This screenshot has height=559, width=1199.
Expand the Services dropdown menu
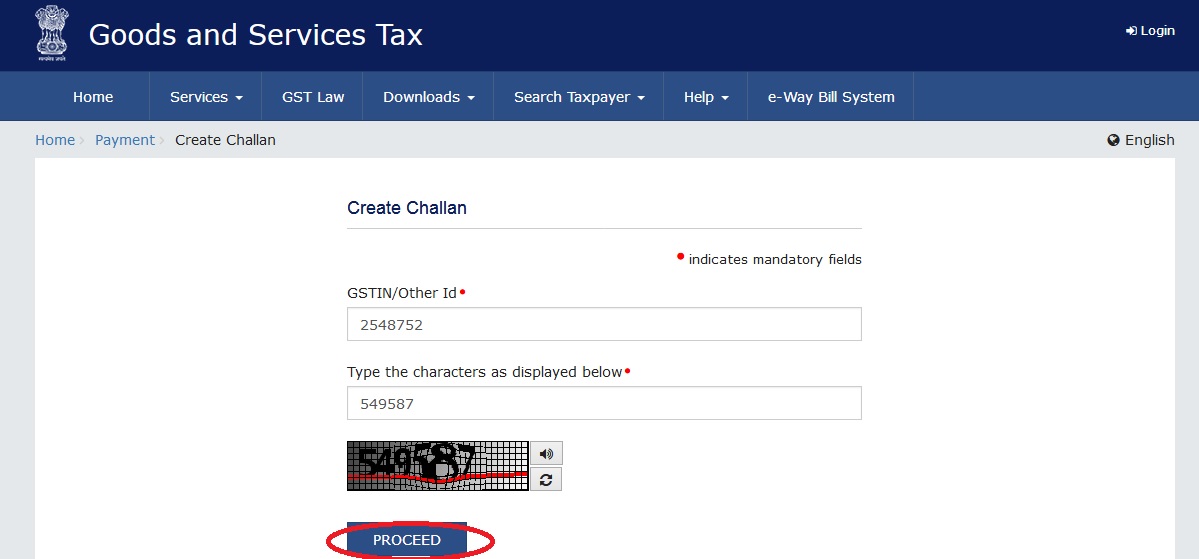(x=206, y=97)
